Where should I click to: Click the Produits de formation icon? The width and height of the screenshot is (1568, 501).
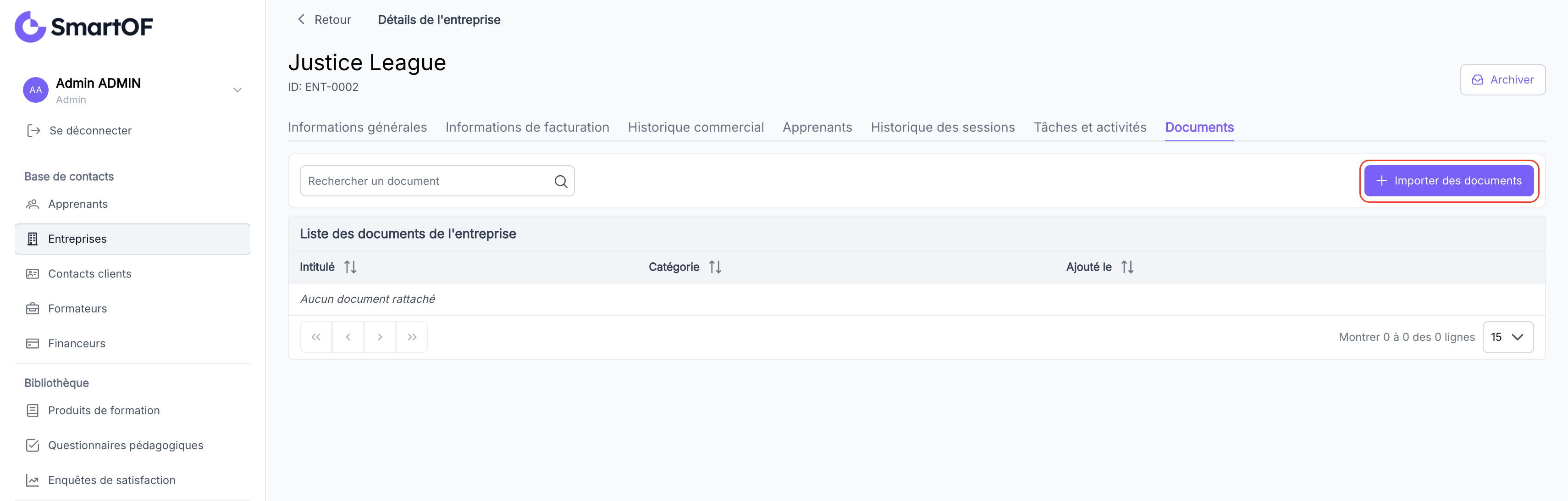pos(32,410)
